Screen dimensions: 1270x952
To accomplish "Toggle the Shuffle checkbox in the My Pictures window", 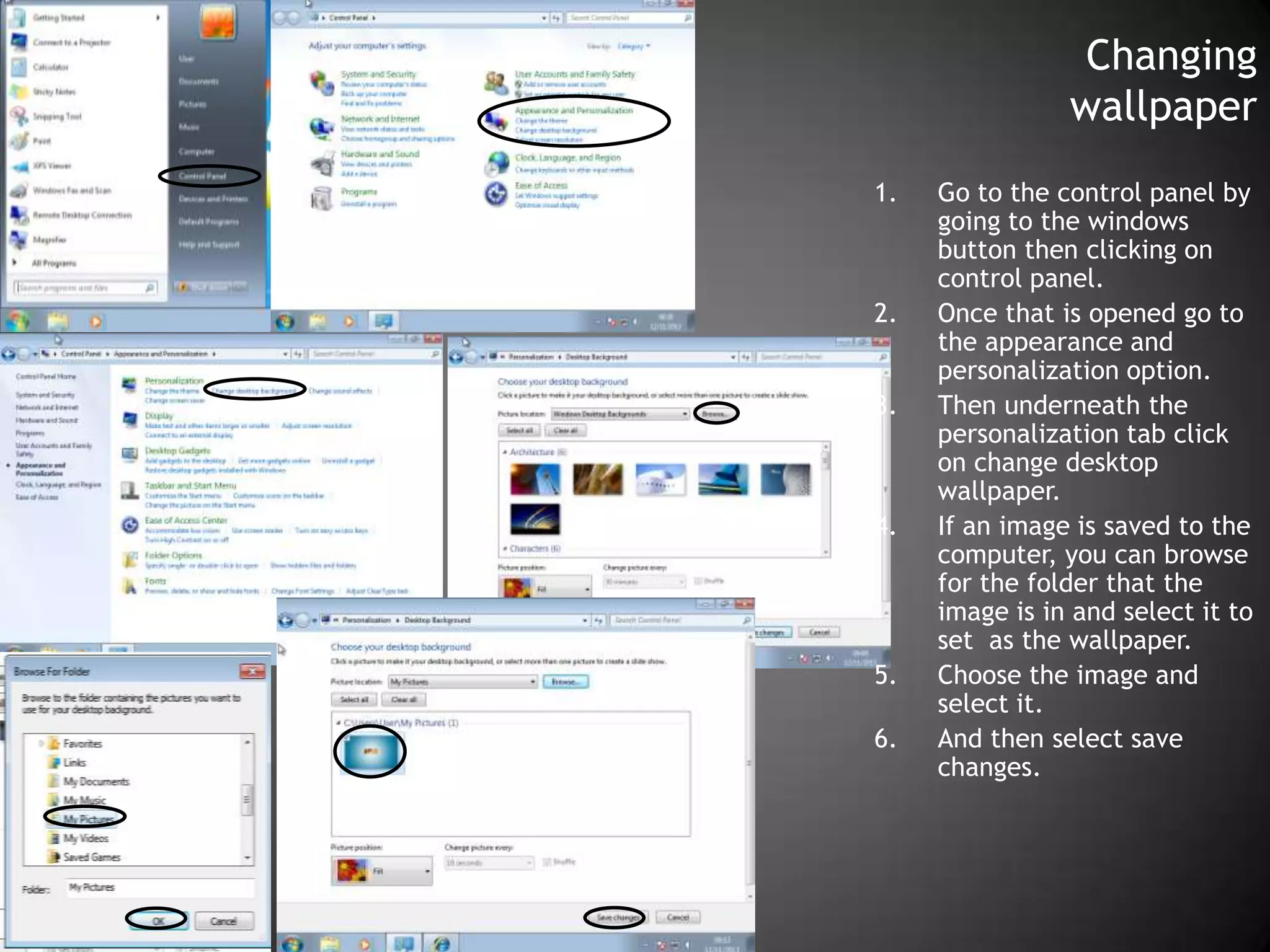I will (x=547, y=862).
